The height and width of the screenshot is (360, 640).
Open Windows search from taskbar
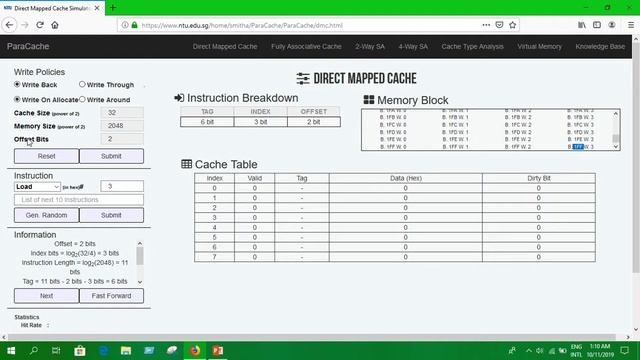pos(33,351)
